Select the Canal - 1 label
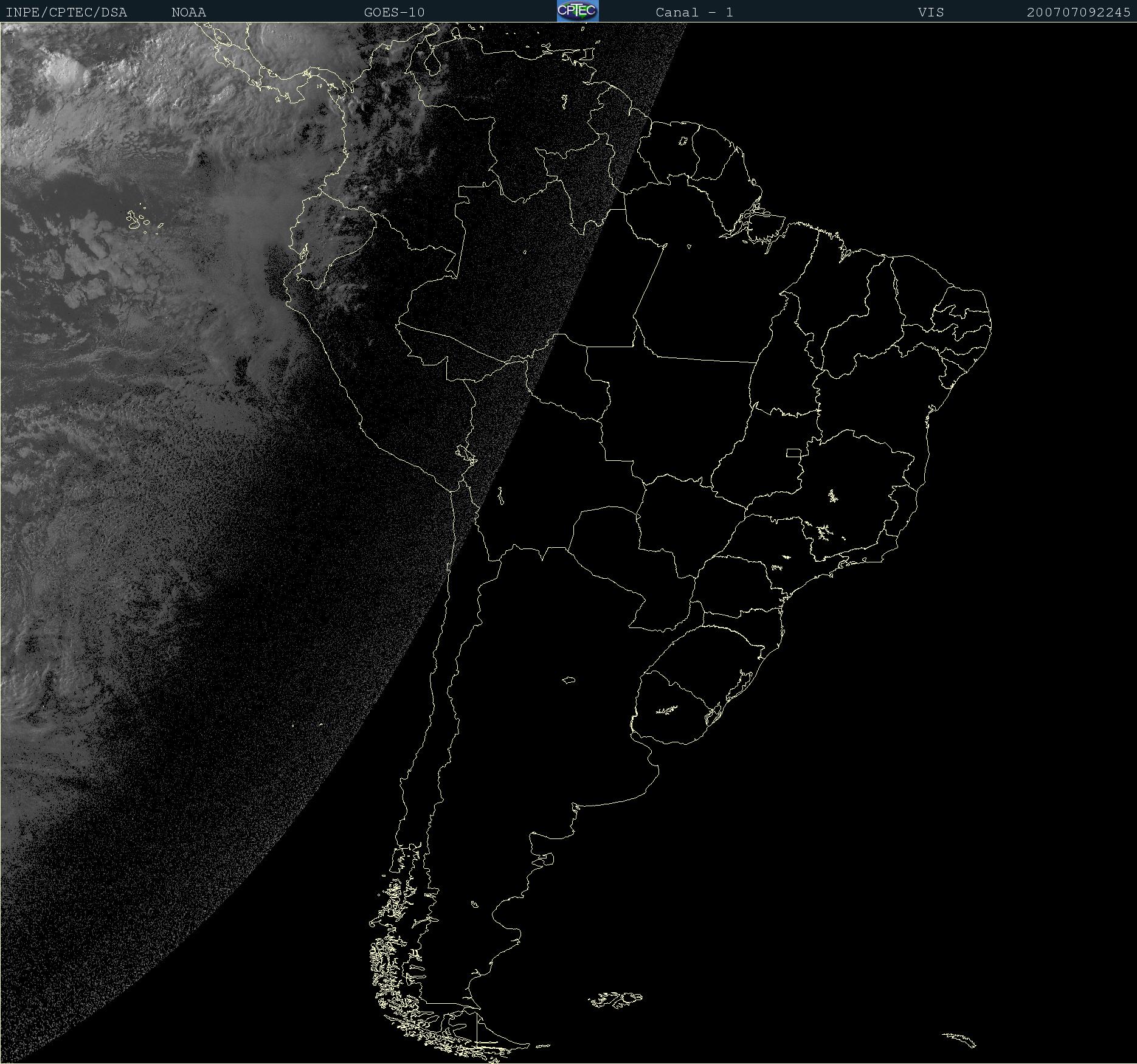The height and width of the screenshot is (1064, 1137). point(694,12)
